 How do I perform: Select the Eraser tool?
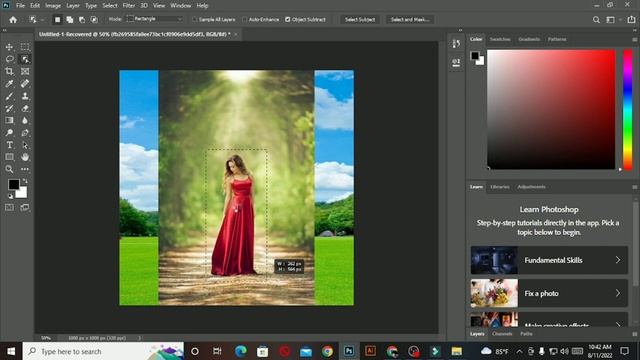[25, 108]
